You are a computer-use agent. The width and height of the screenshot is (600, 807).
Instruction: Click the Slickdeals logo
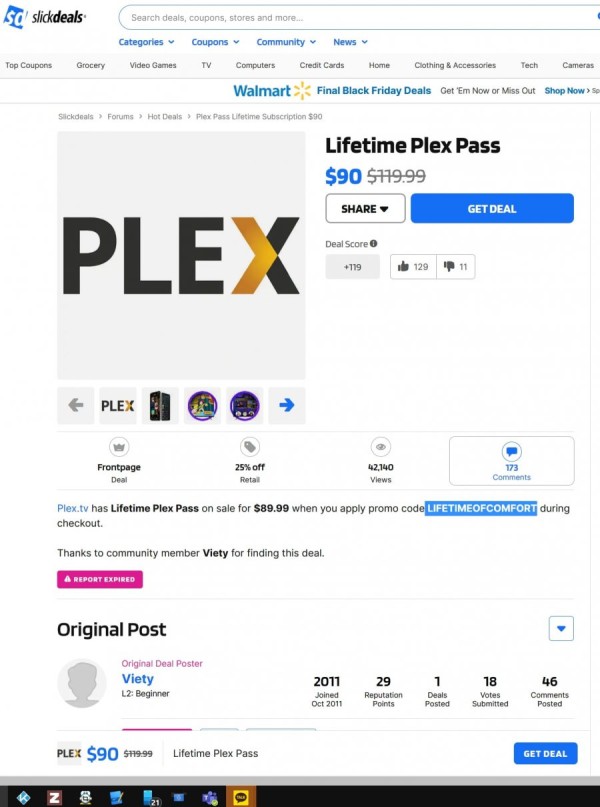tap(44, 17)
